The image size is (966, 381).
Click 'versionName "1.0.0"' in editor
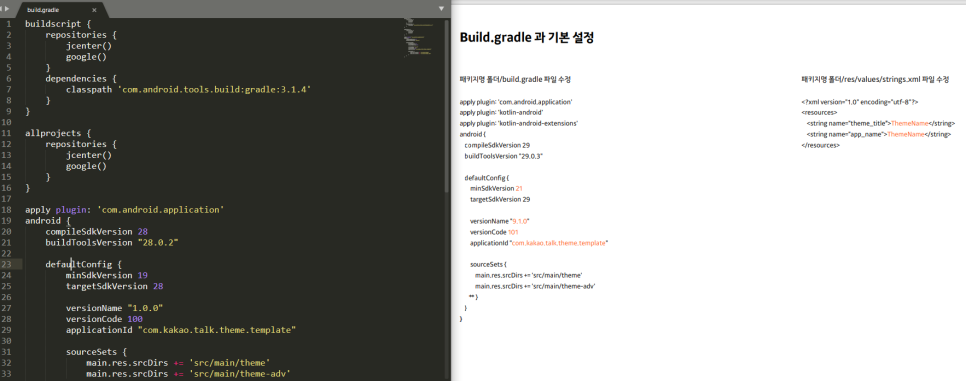pos(114,308)
